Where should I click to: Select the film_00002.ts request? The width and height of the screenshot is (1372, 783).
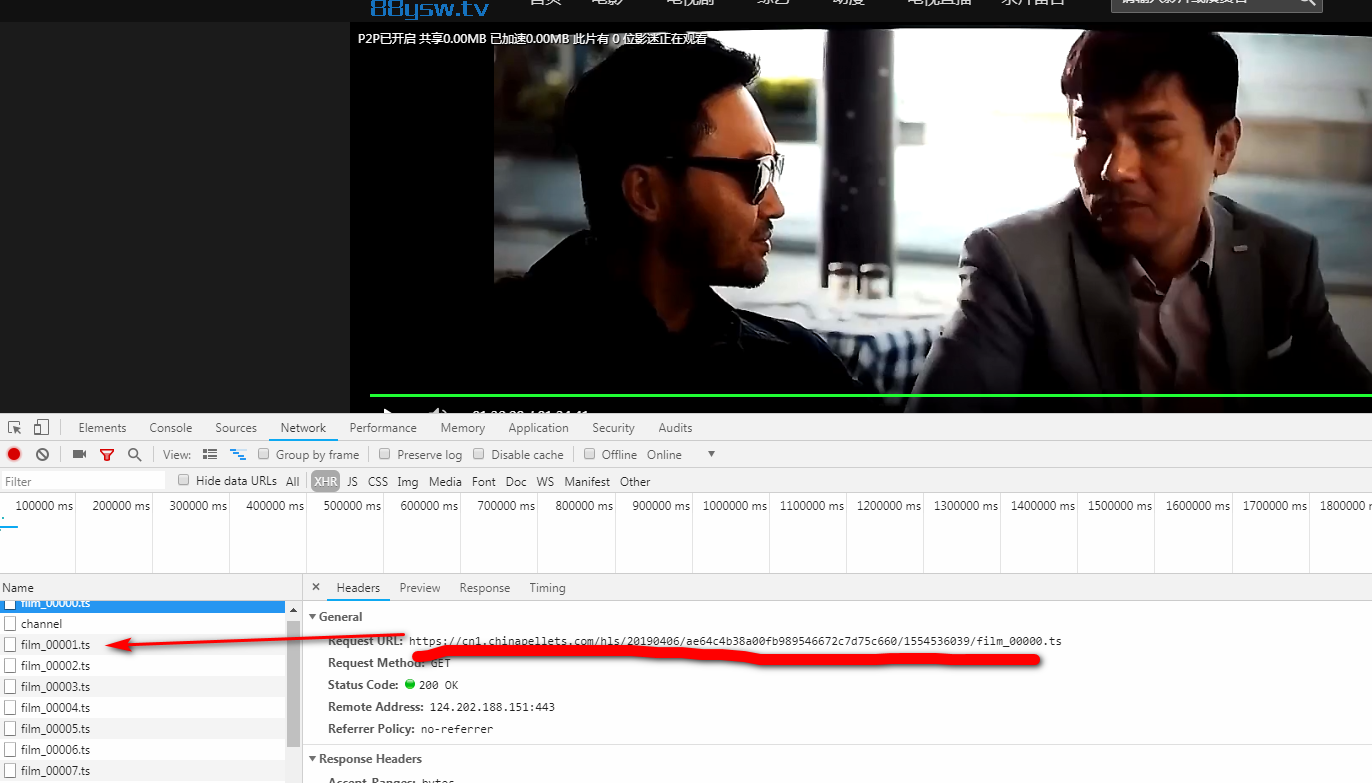click(x=143, y=666)
